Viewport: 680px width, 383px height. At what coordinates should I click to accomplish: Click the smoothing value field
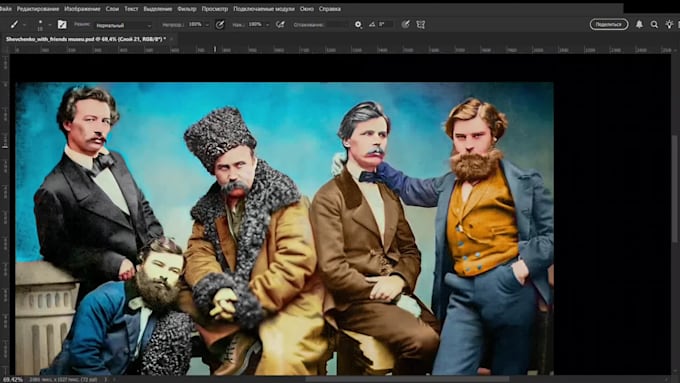pos(337,25)
